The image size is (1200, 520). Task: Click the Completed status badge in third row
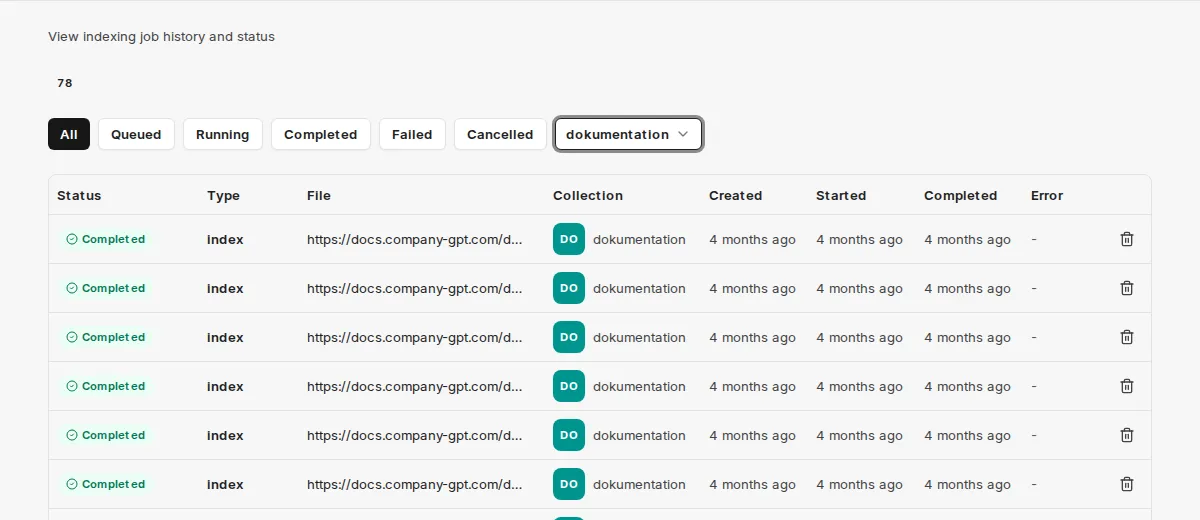point(105,337)
